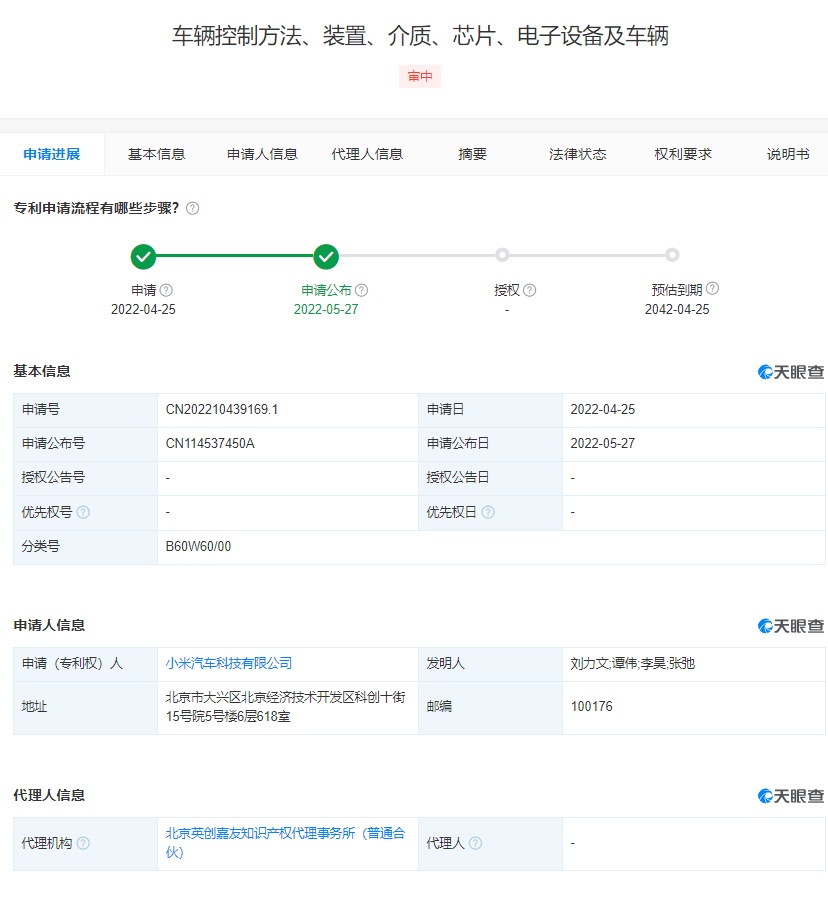Image resolution: width=828 pixels, height=903 pixels.
Task: Switch to 申请进展 tab
Action: point(52,154)
